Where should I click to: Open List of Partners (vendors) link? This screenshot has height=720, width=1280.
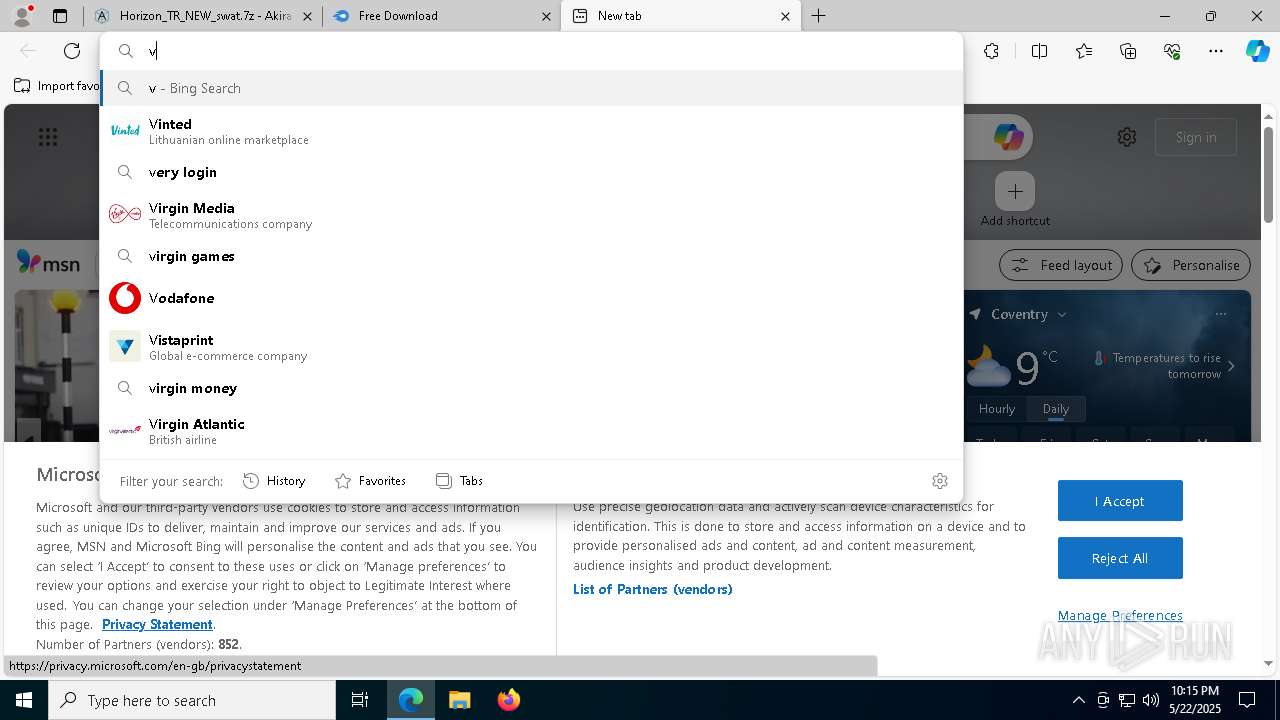653,589
